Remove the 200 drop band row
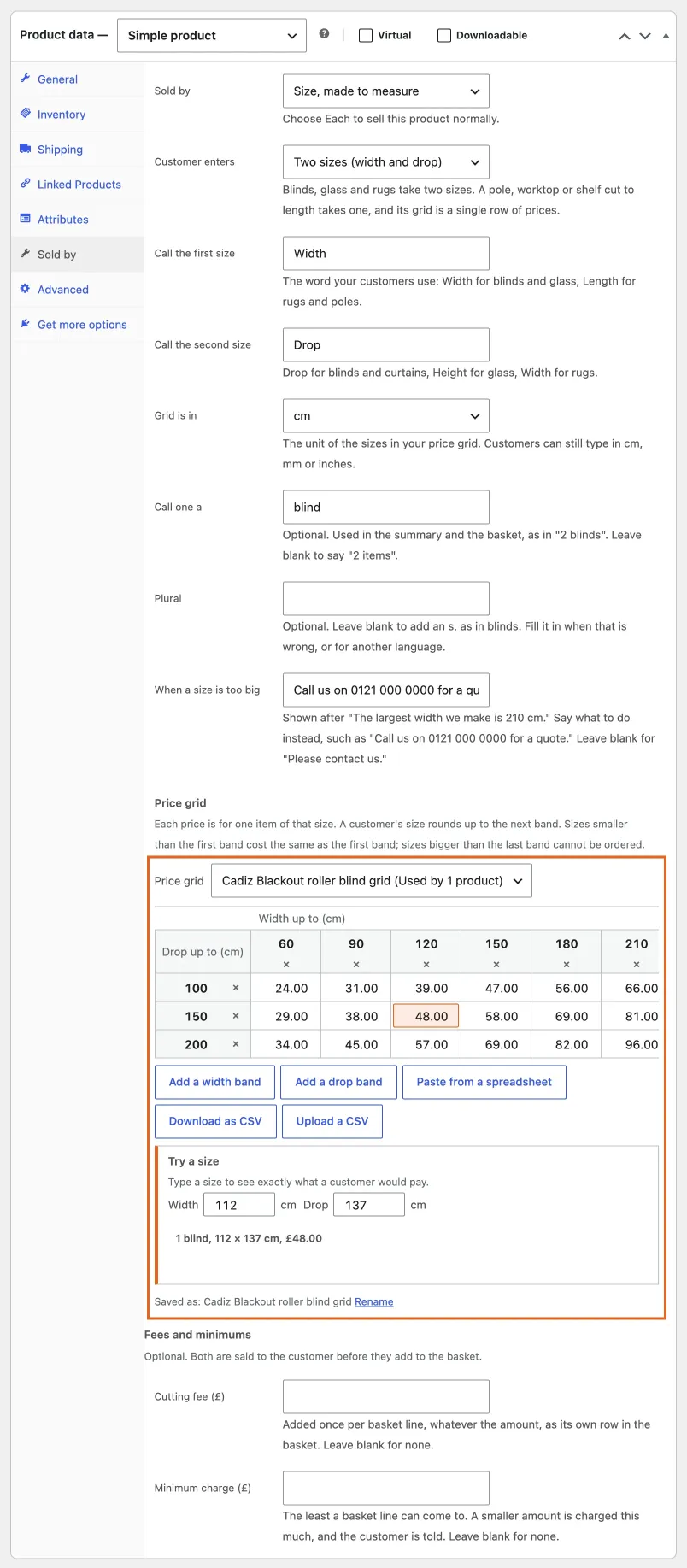This screenshot has height=1568, width=687. 236,1044
